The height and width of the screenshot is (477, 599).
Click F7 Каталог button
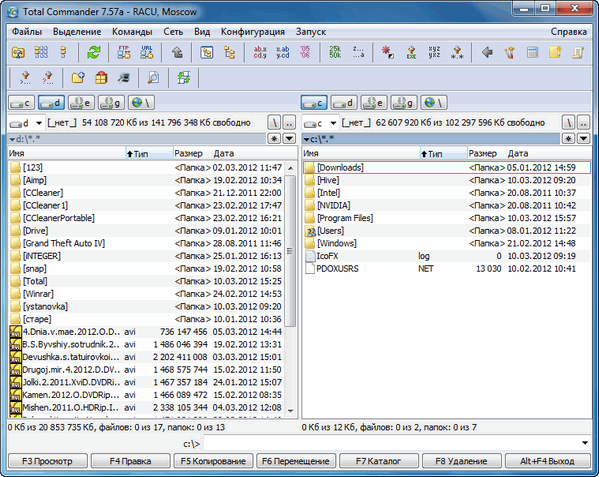(379, 461)
